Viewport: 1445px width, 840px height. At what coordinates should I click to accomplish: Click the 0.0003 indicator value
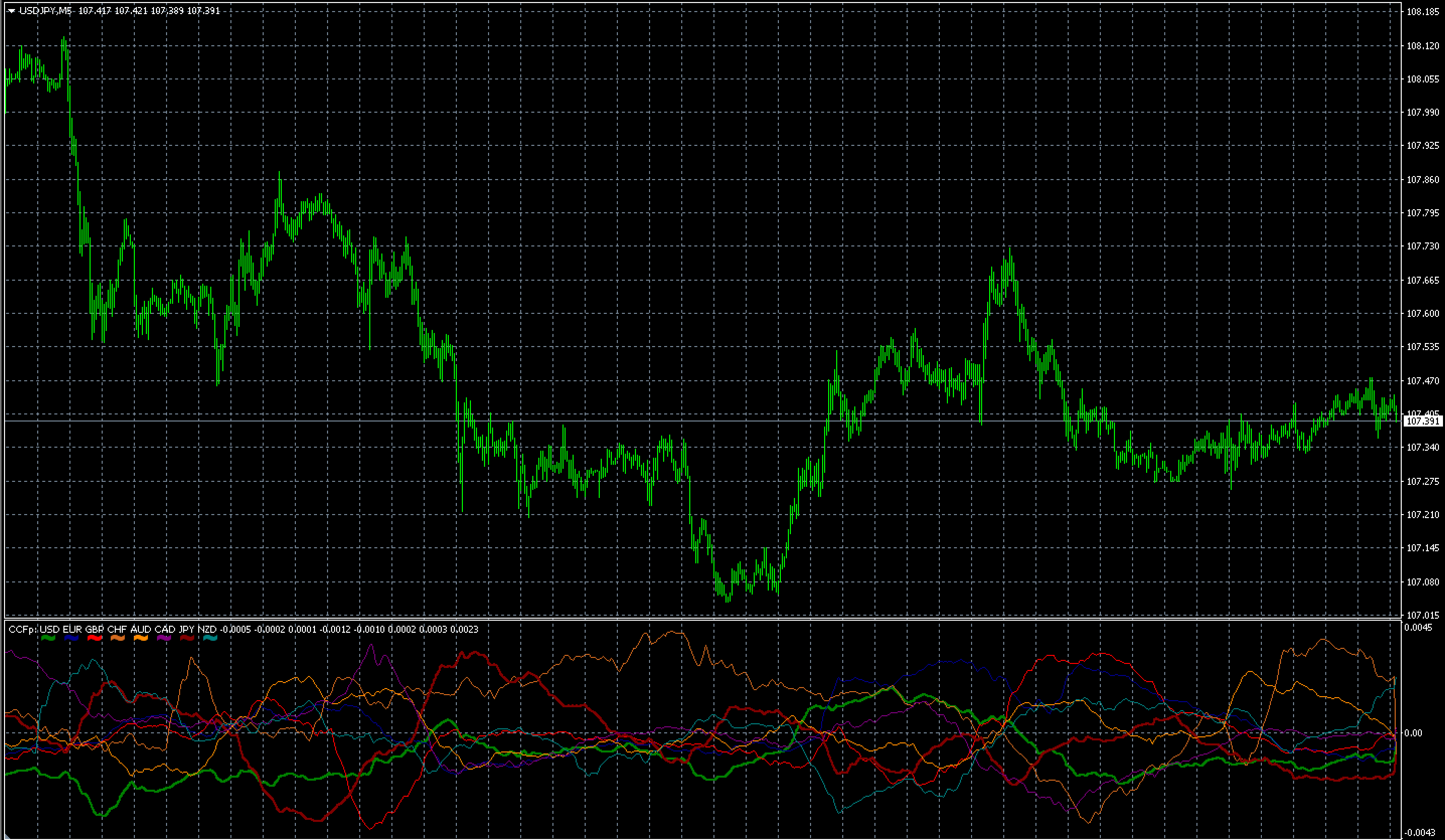[x=433, y=629]
